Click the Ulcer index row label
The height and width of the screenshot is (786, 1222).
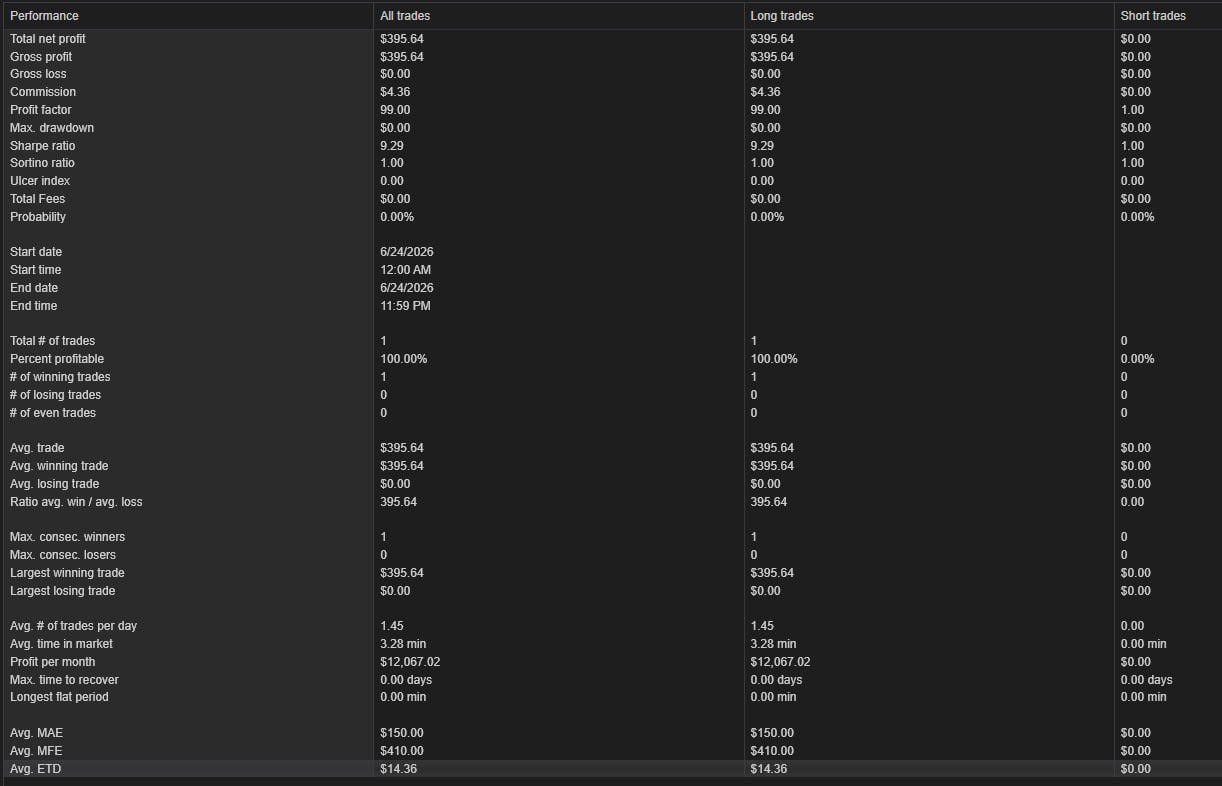point(40,181)
